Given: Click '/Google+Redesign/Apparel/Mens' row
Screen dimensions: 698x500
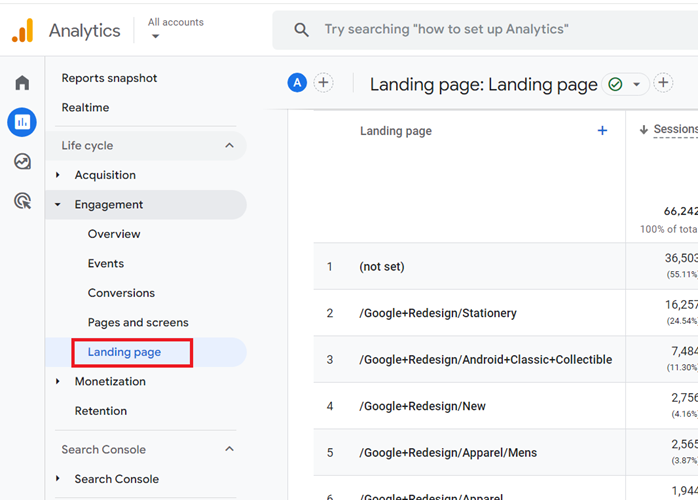Looking at the screenshot, I should (505, 452).
